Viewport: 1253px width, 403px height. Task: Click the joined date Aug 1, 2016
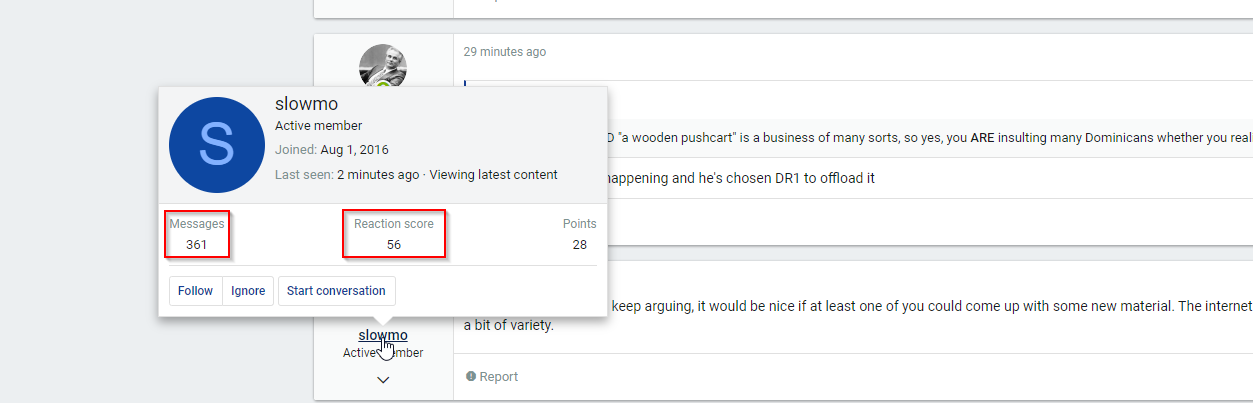[355, 150]
